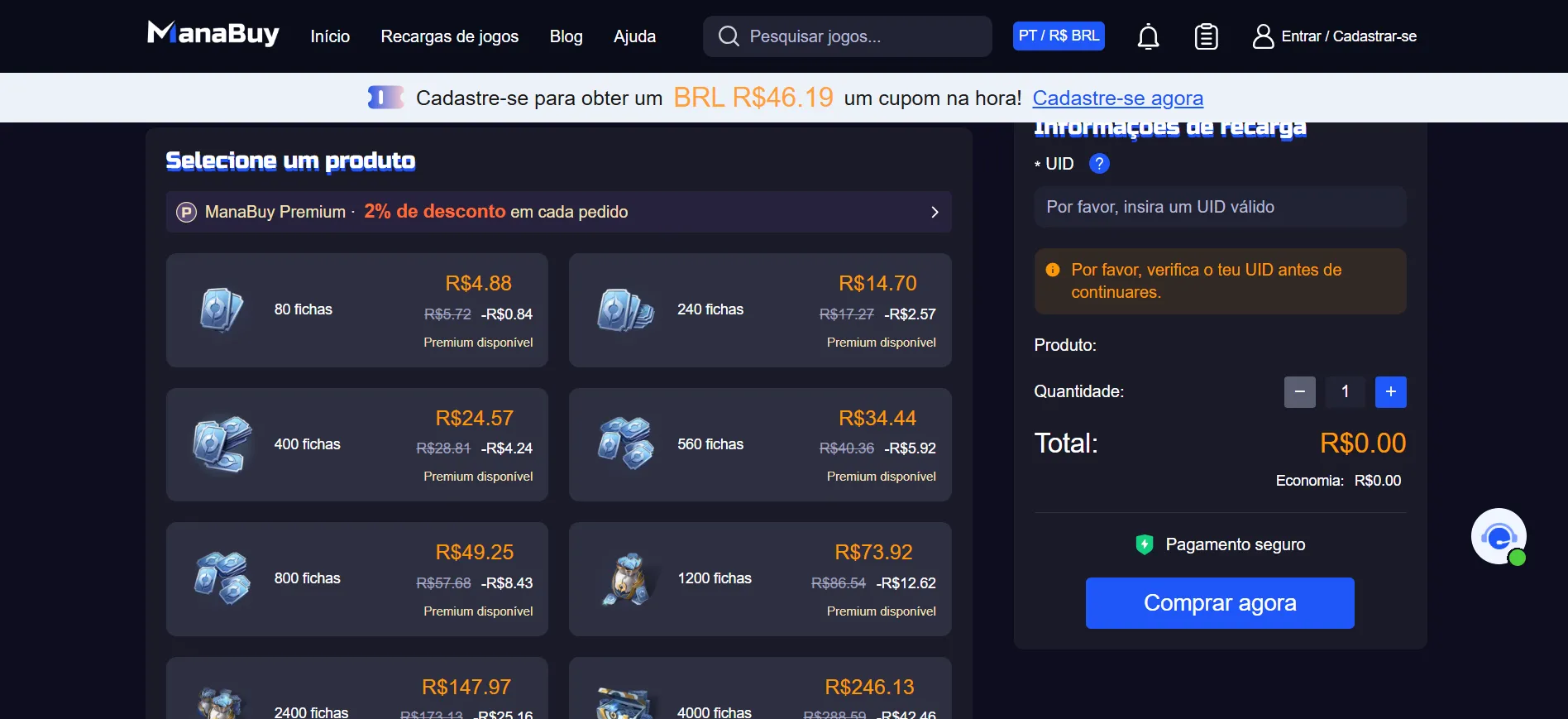Image resolution: width=1568 pixels, height=719 pixels.
Task: Click the R$147.97 price
Action: click(466, 688)
